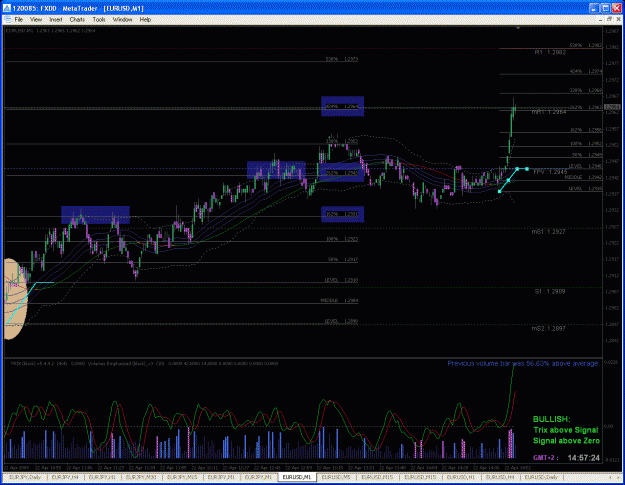Click the BULLISH: indicator label

point(552,419)
